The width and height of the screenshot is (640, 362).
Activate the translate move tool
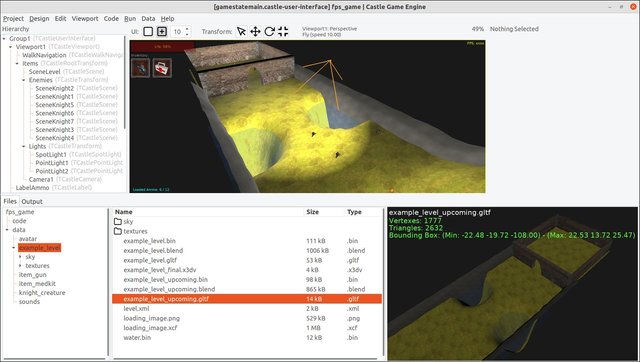[x=255, y=31]
